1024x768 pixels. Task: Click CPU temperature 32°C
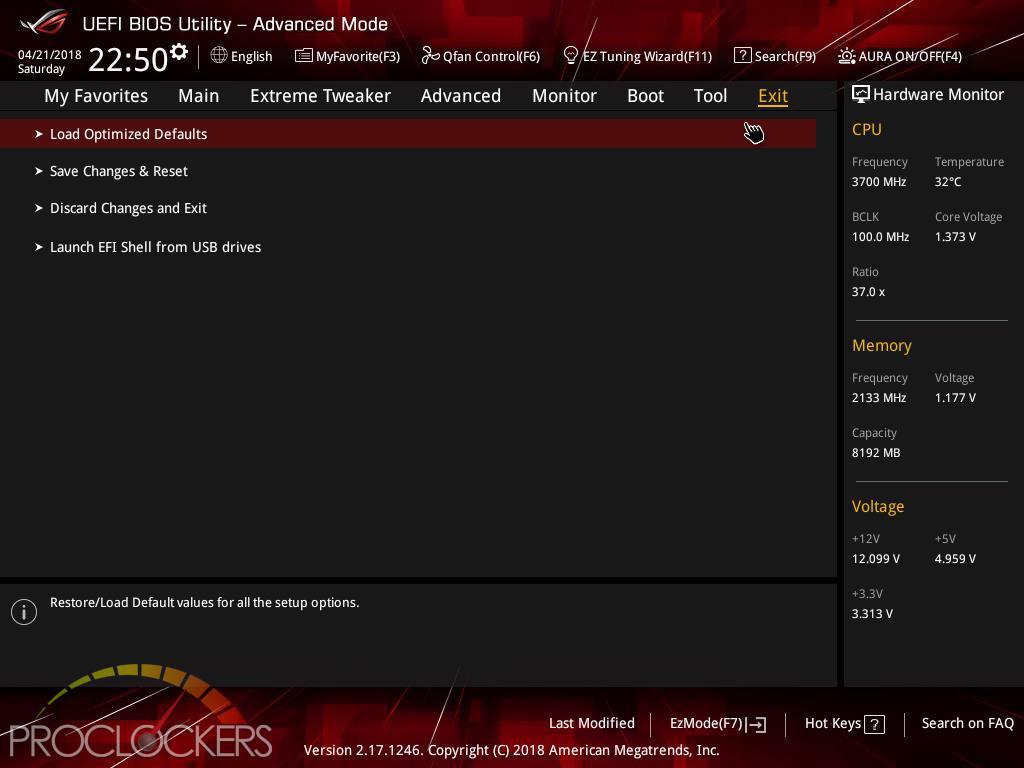pyautogui.click(x=948, y=182)
